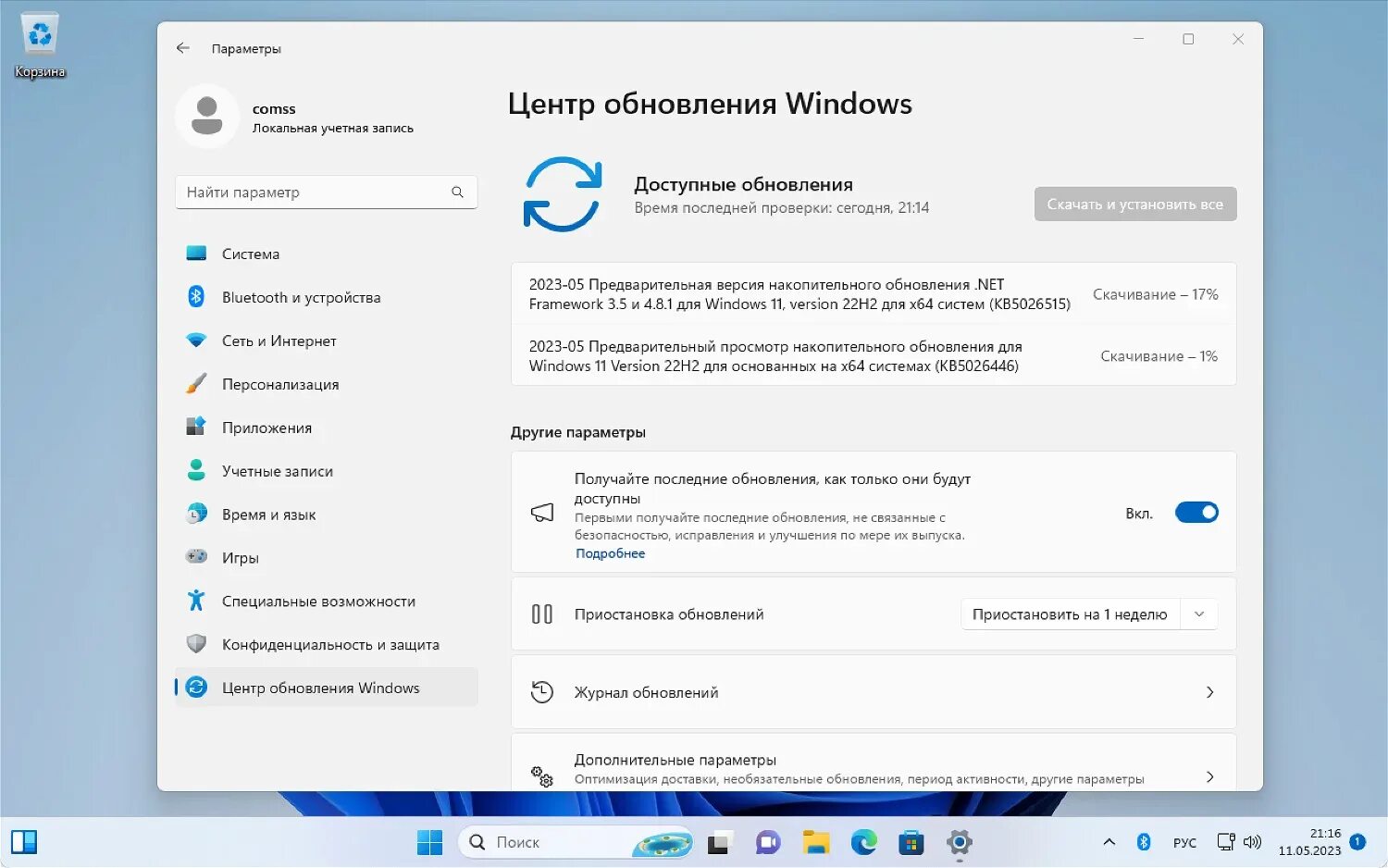Click the Журнал обновлений history clock icon
This screenshot has width=1388, height=868.
(x=542, y=692)
